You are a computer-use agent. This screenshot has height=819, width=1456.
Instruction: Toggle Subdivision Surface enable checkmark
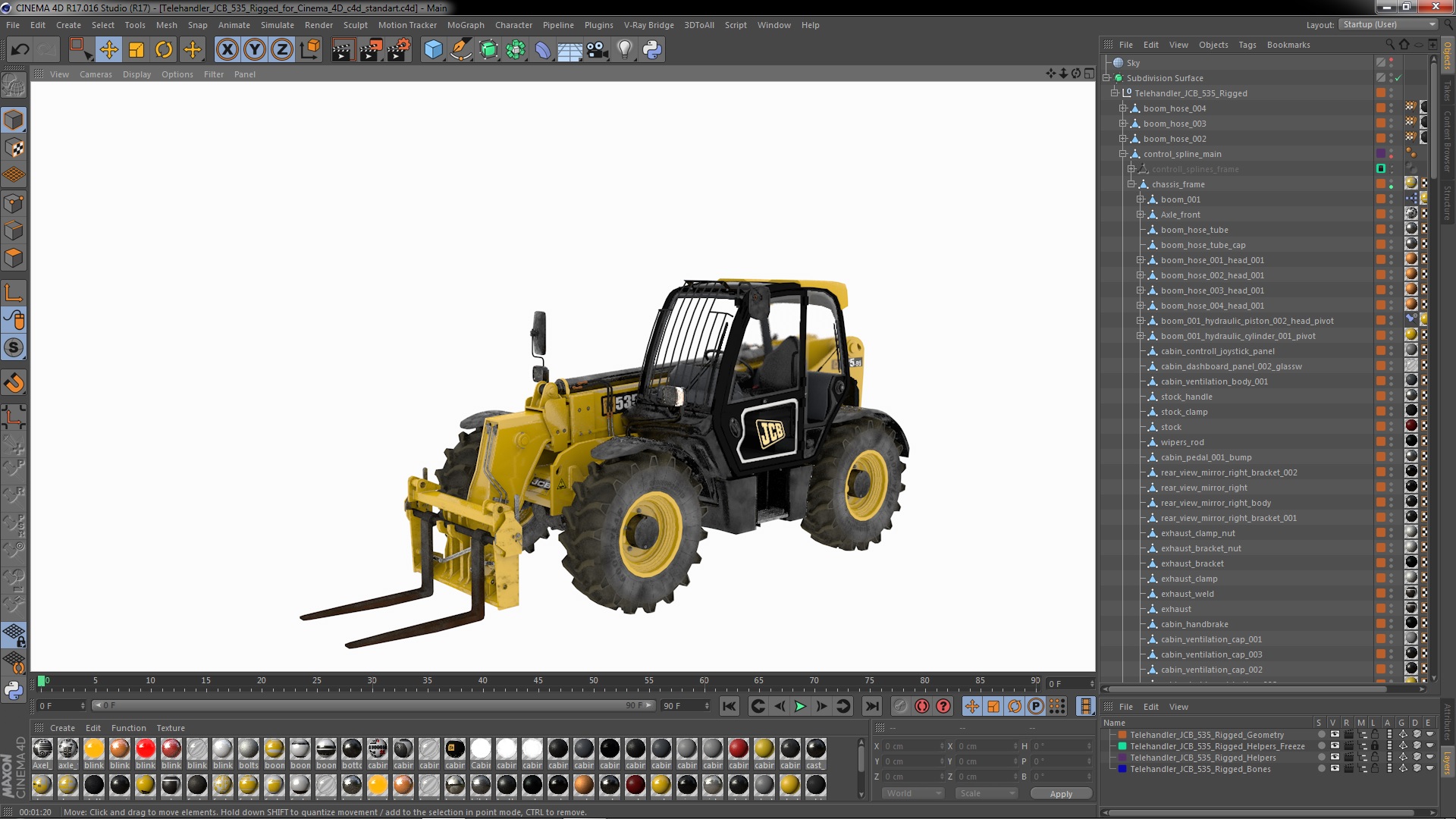1398,78
